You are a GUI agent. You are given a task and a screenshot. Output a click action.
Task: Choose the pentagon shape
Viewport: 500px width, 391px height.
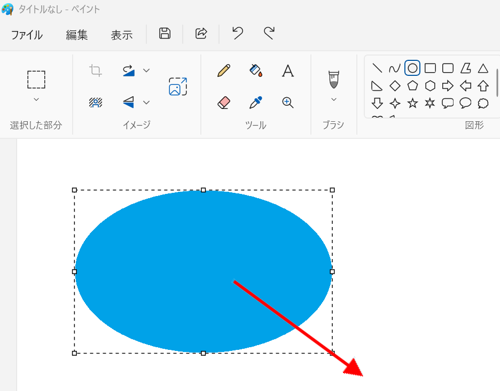coord(413,86)
